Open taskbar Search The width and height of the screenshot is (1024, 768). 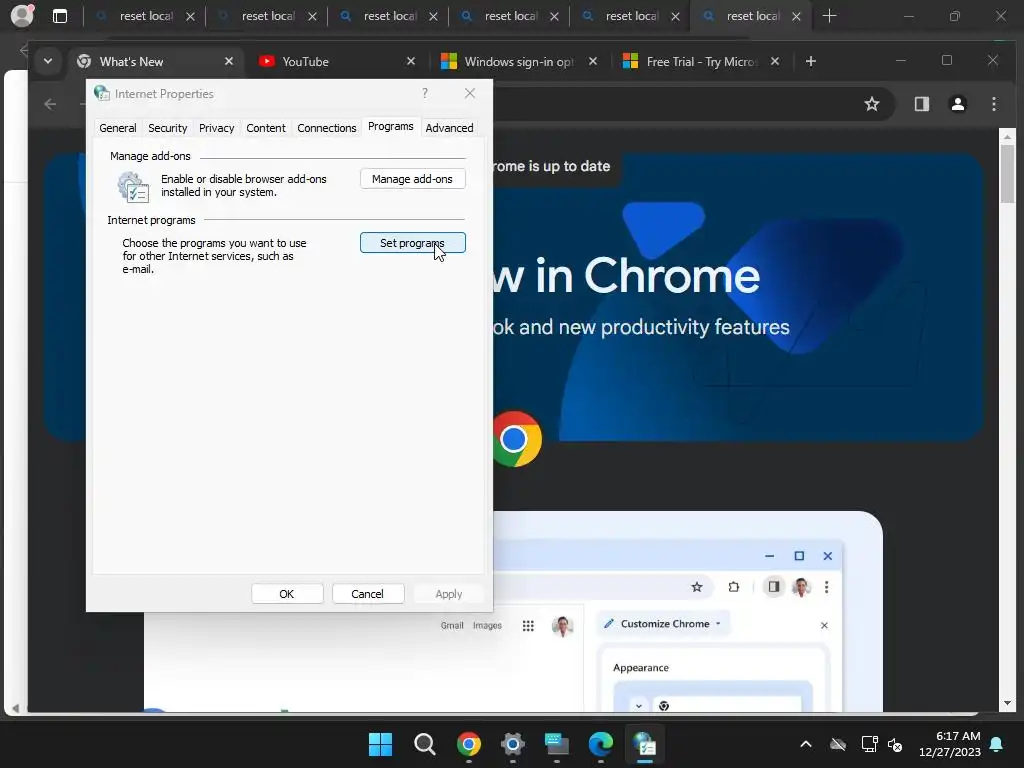[x=424, y=744]
